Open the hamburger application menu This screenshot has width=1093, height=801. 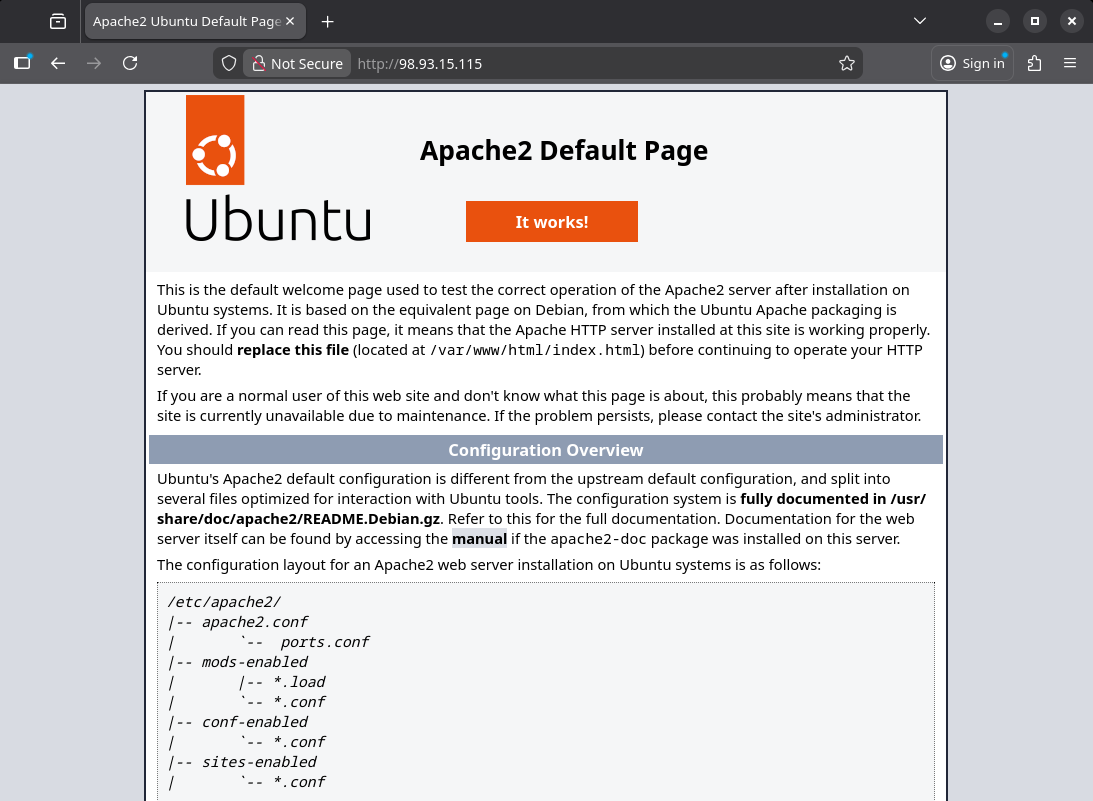(x=1069, y=62)
